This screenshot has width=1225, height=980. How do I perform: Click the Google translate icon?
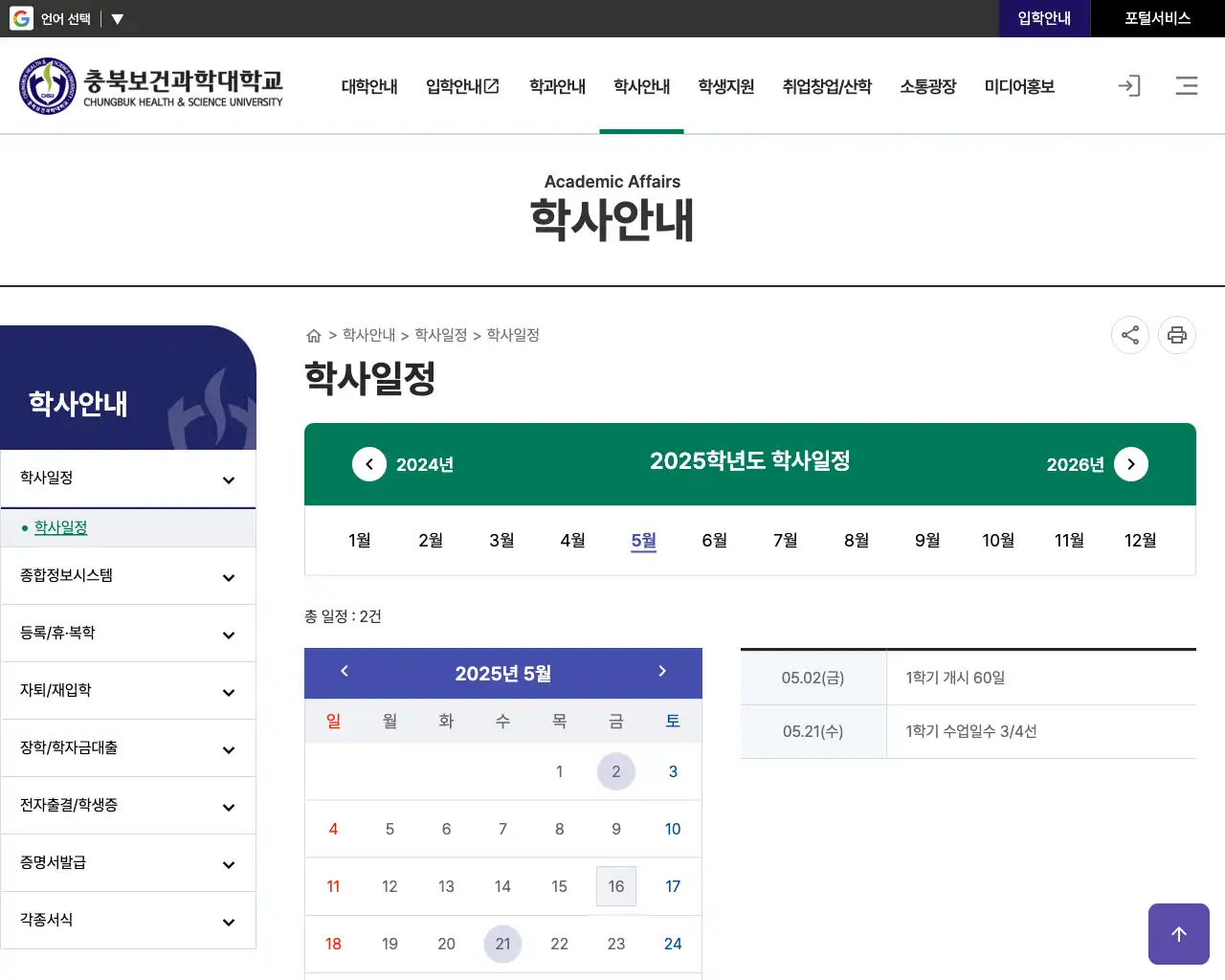point(21,18)
